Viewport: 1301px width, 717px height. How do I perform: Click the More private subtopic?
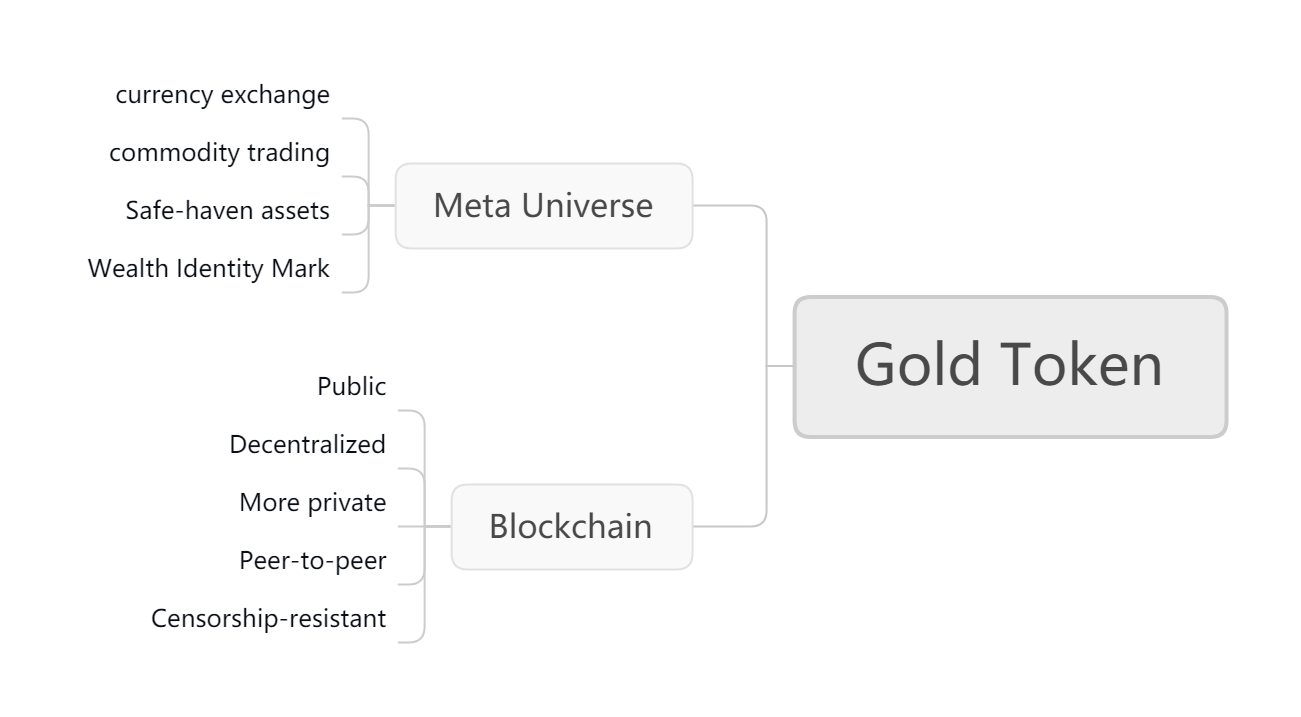(312, 503)
